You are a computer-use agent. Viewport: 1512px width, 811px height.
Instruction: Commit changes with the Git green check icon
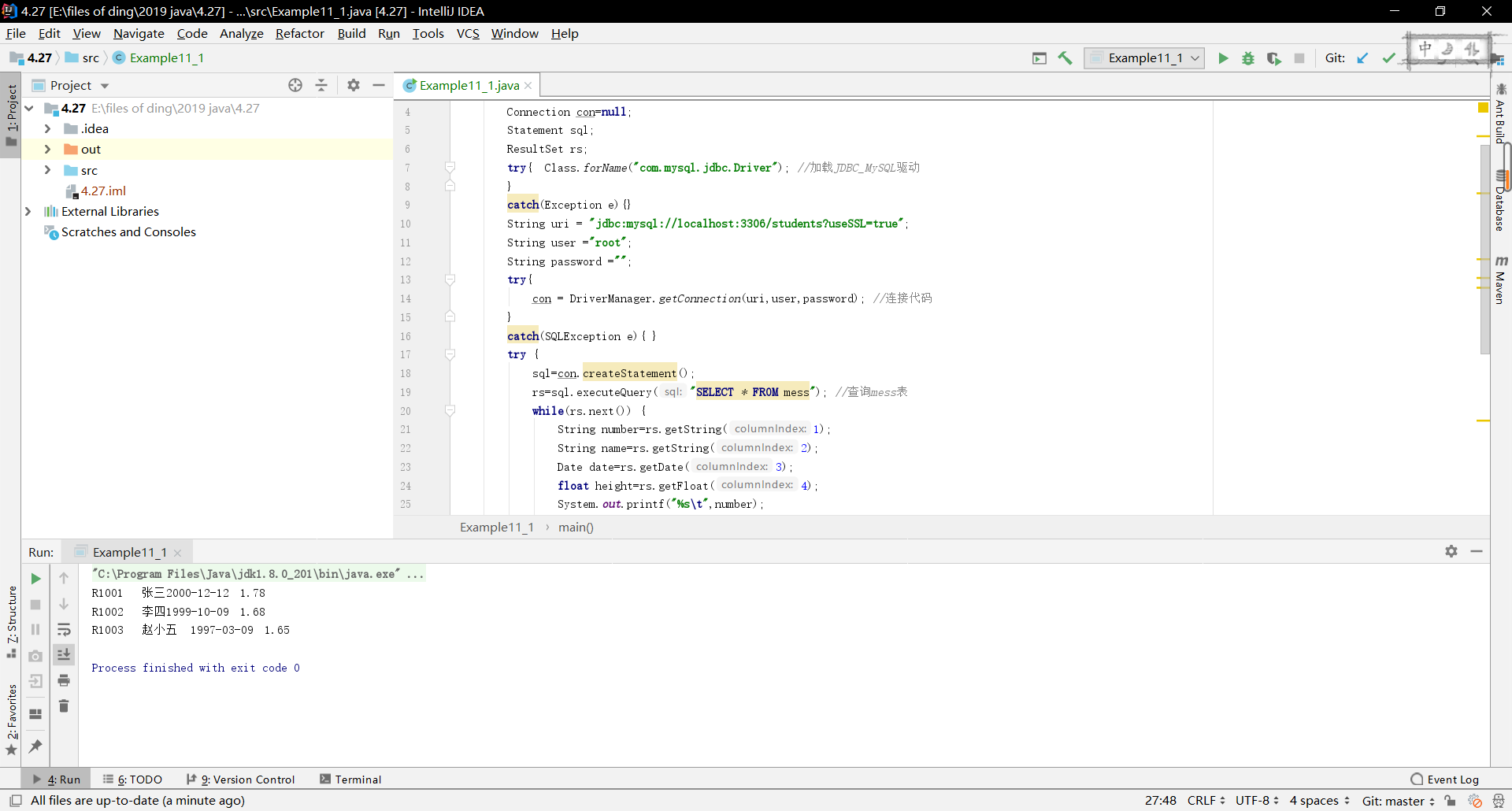pos(1388,58)
